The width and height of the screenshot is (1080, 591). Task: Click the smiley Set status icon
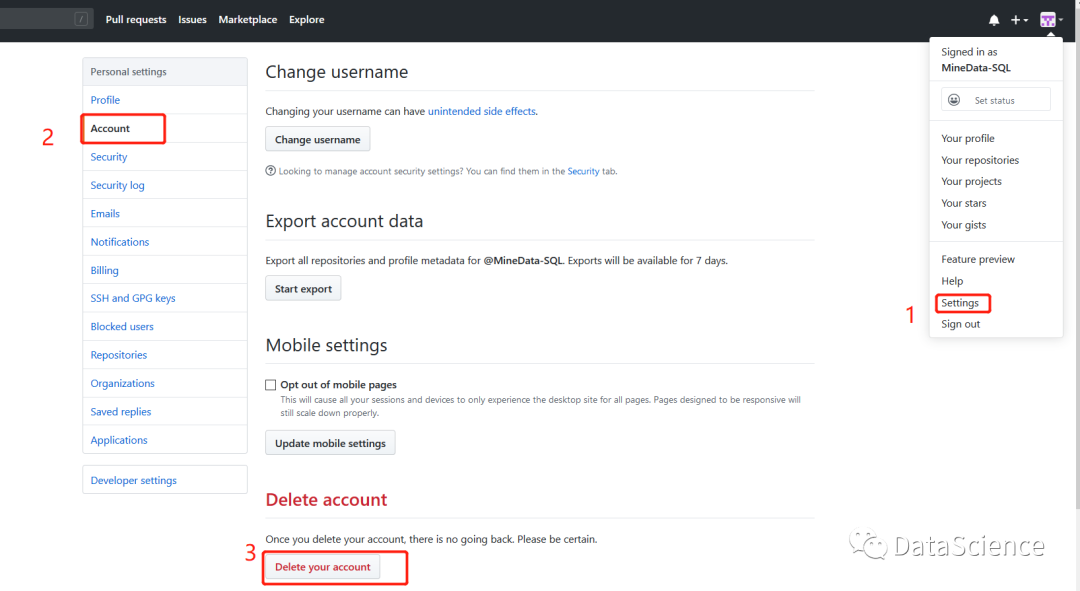point(954,100)
